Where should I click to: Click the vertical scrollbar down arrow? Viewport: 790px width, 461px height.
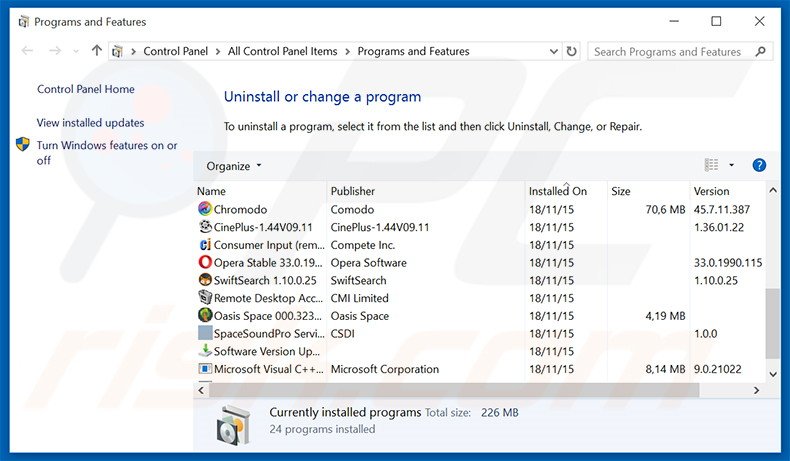tap(772, 374)
